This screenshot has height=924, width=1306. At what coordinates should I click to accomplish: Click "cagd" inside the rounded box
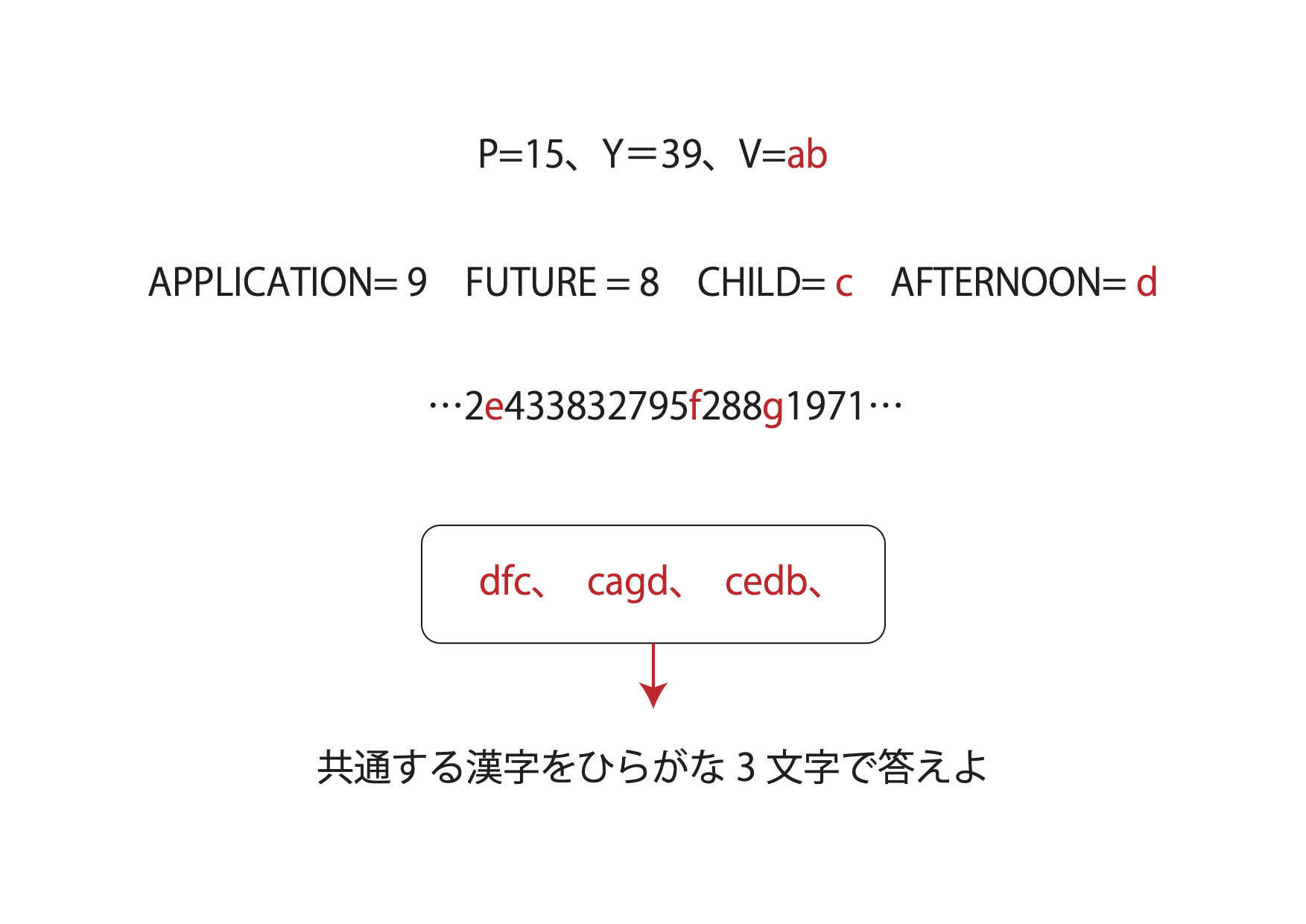coord(627,583)
